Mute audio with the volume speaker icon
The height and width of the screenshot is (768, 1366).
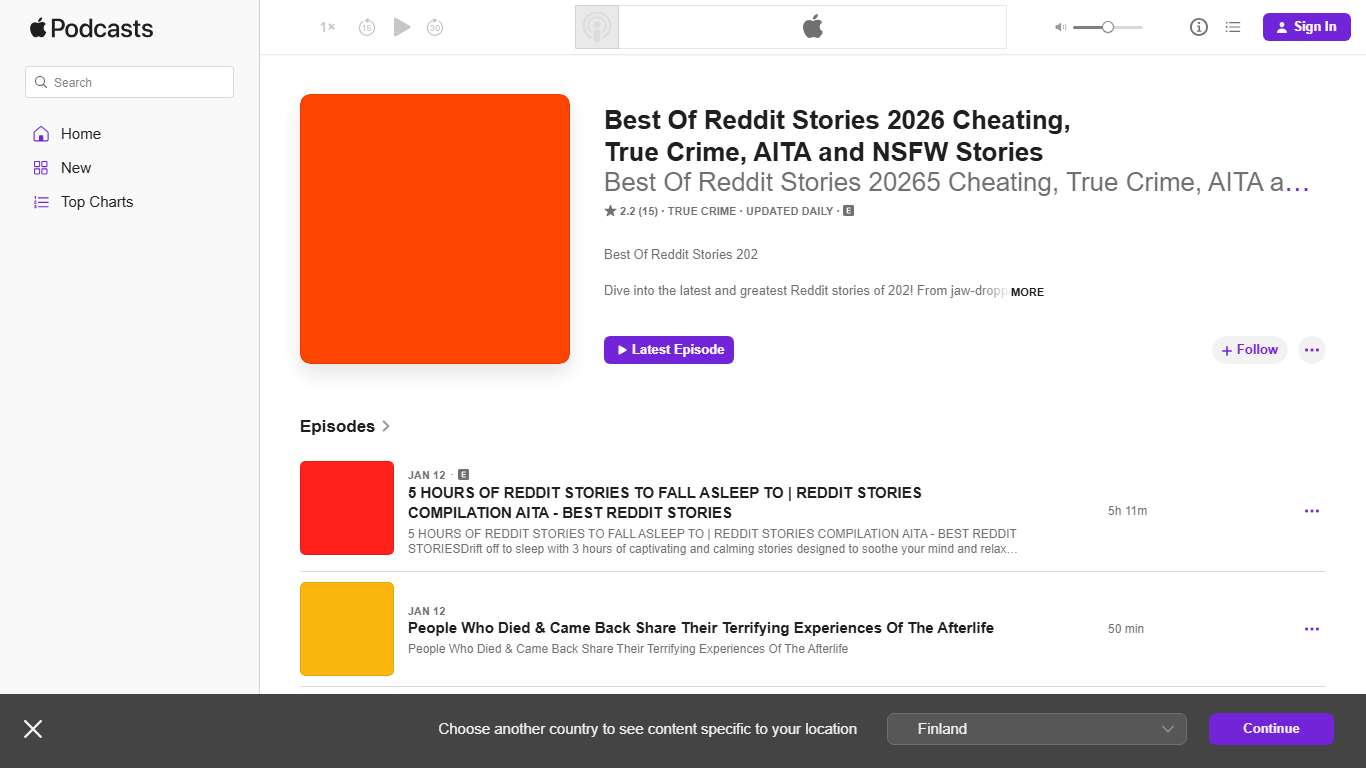tap(1059, 27)
